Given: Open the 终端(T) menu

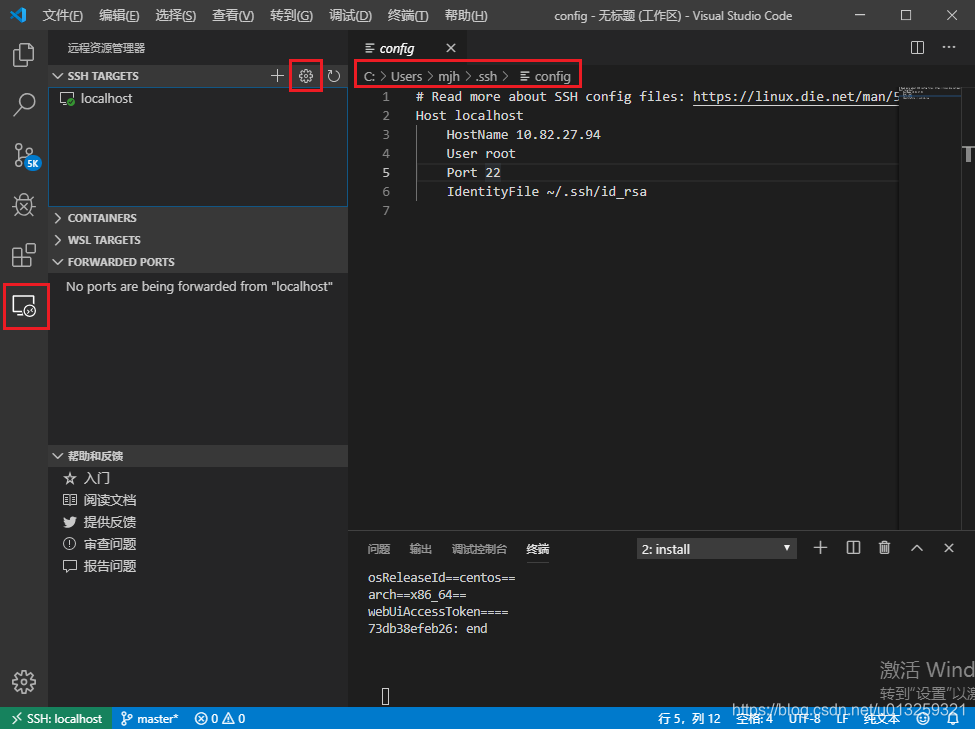Looking at the screenshot, I should (x=408, y=16).
